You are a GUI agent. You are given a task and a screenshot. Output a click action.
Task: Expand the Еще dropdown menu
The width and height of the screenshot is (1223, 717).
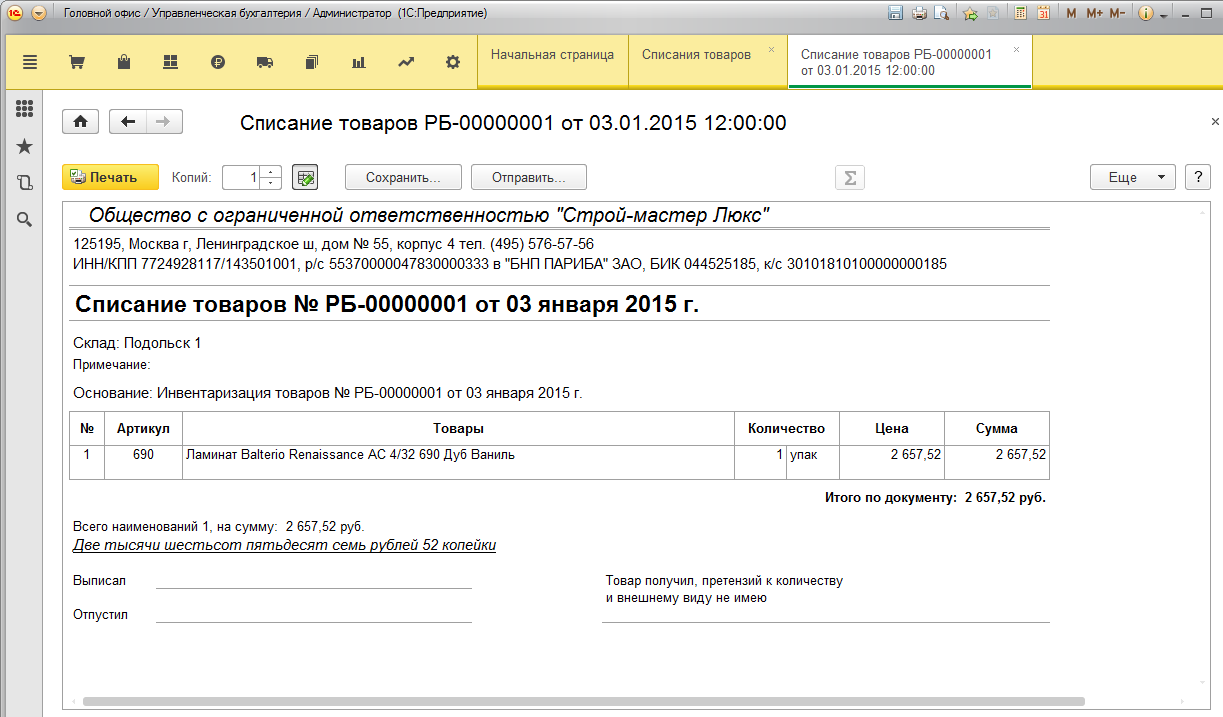[1131, 177]
